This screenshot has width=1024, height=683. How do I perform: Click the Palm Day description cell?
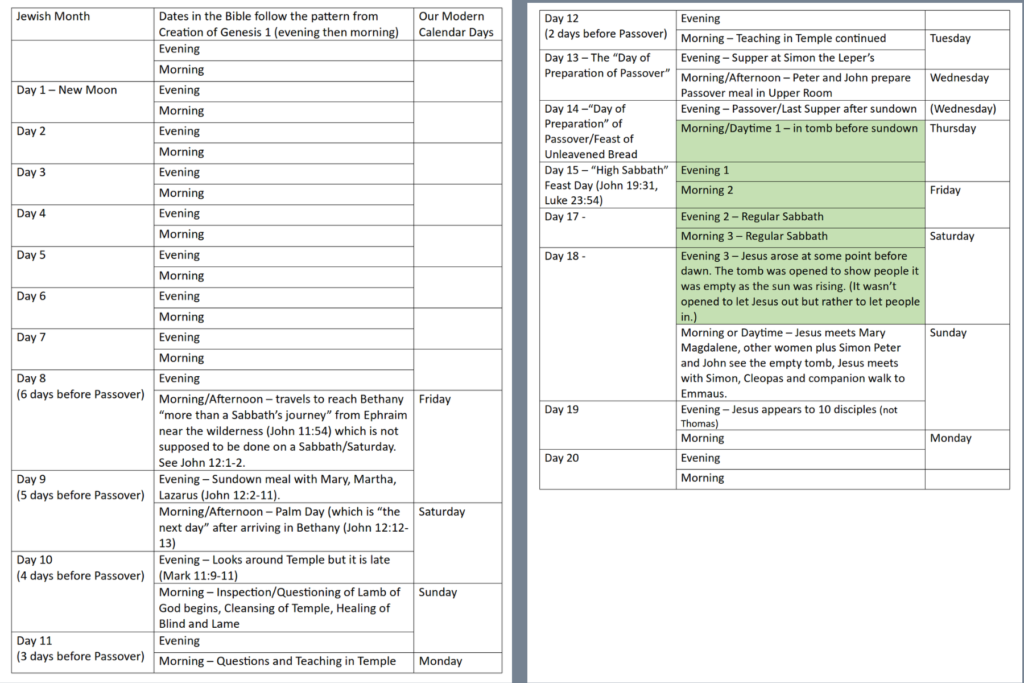pos(284,526)
